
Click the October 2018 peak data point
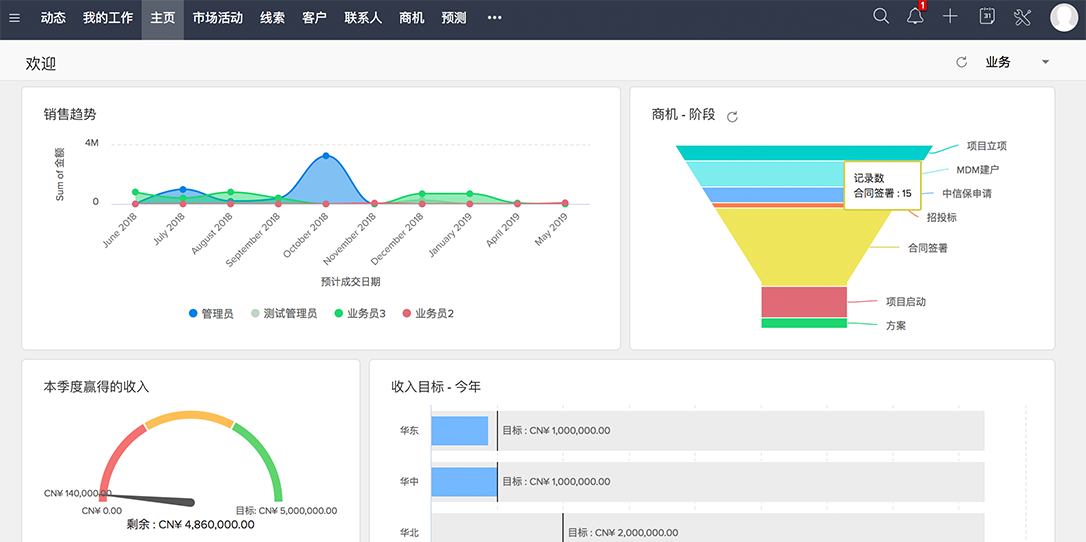(x=326, y=156)
